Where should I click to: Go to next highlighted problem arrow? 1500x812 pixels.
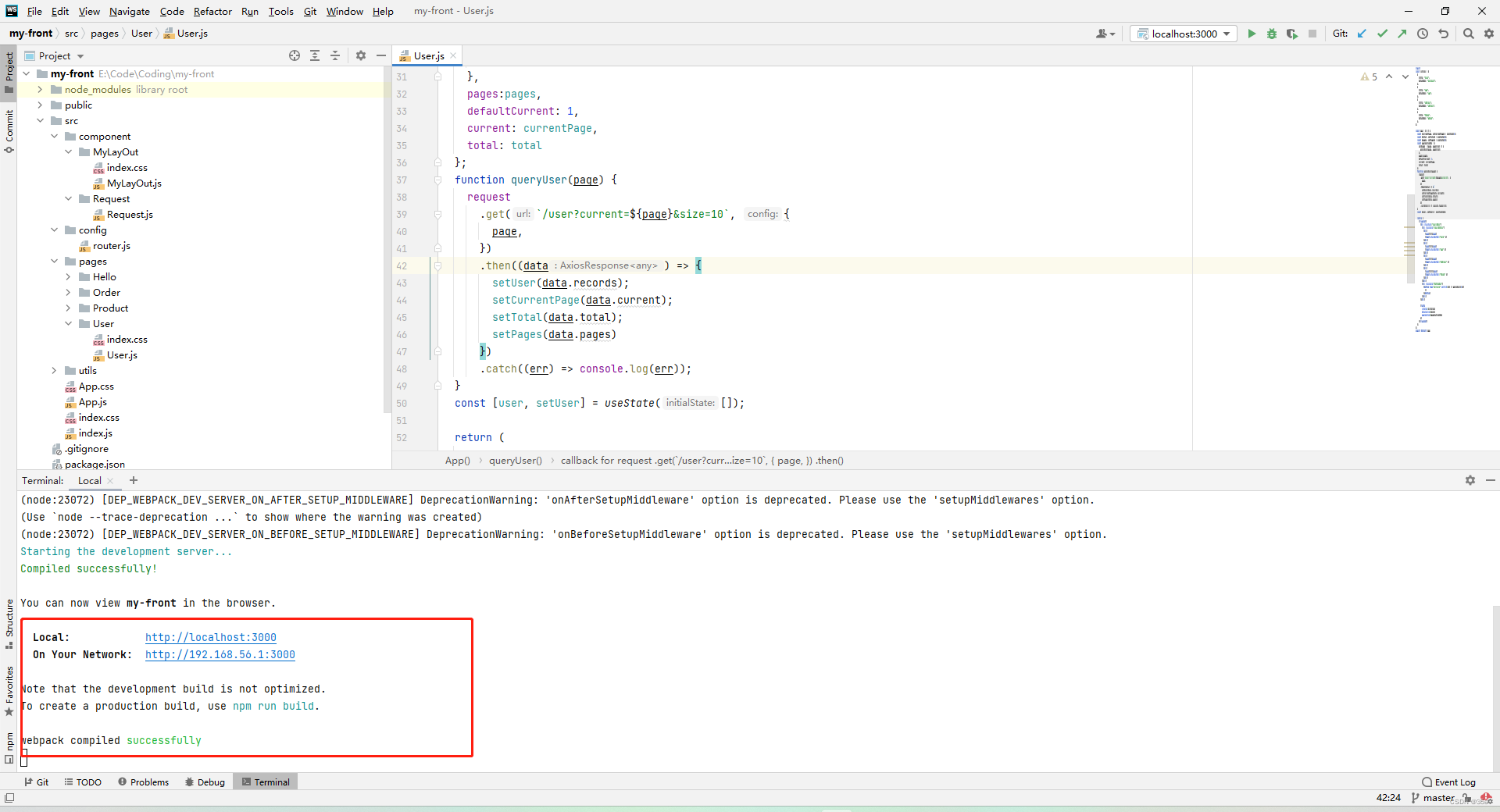click(x=1405, y=77)
